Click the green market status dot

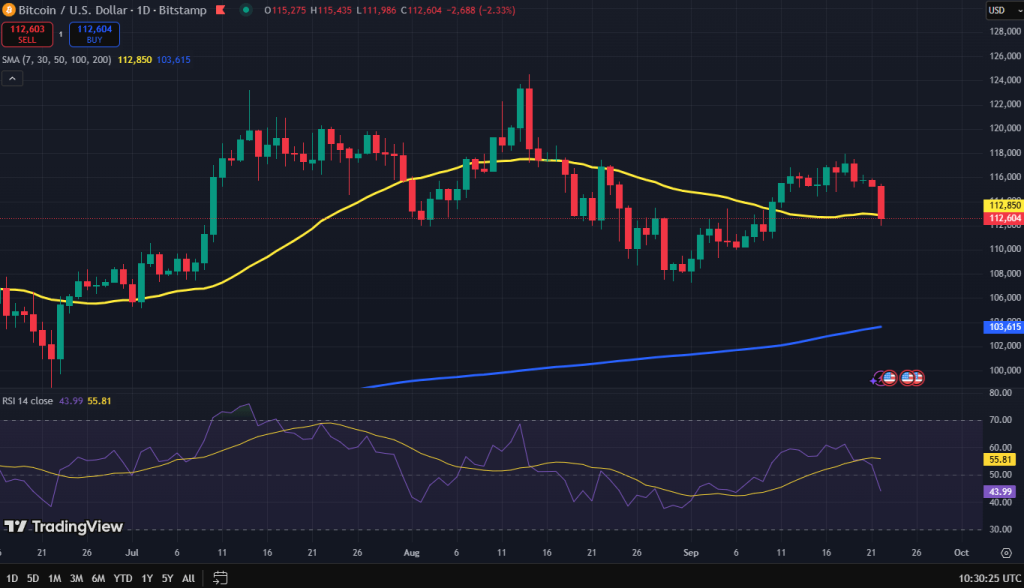point(245,10)
